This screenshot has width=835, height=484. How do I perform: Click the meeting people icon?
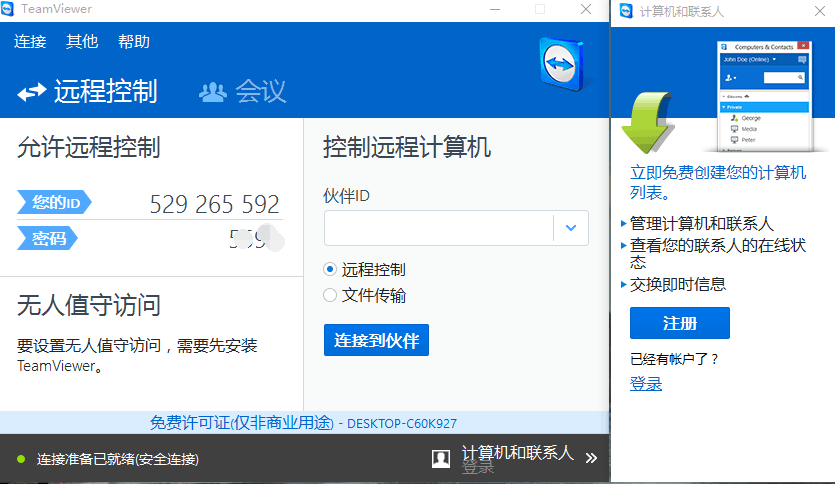click(x=212, y=92)
